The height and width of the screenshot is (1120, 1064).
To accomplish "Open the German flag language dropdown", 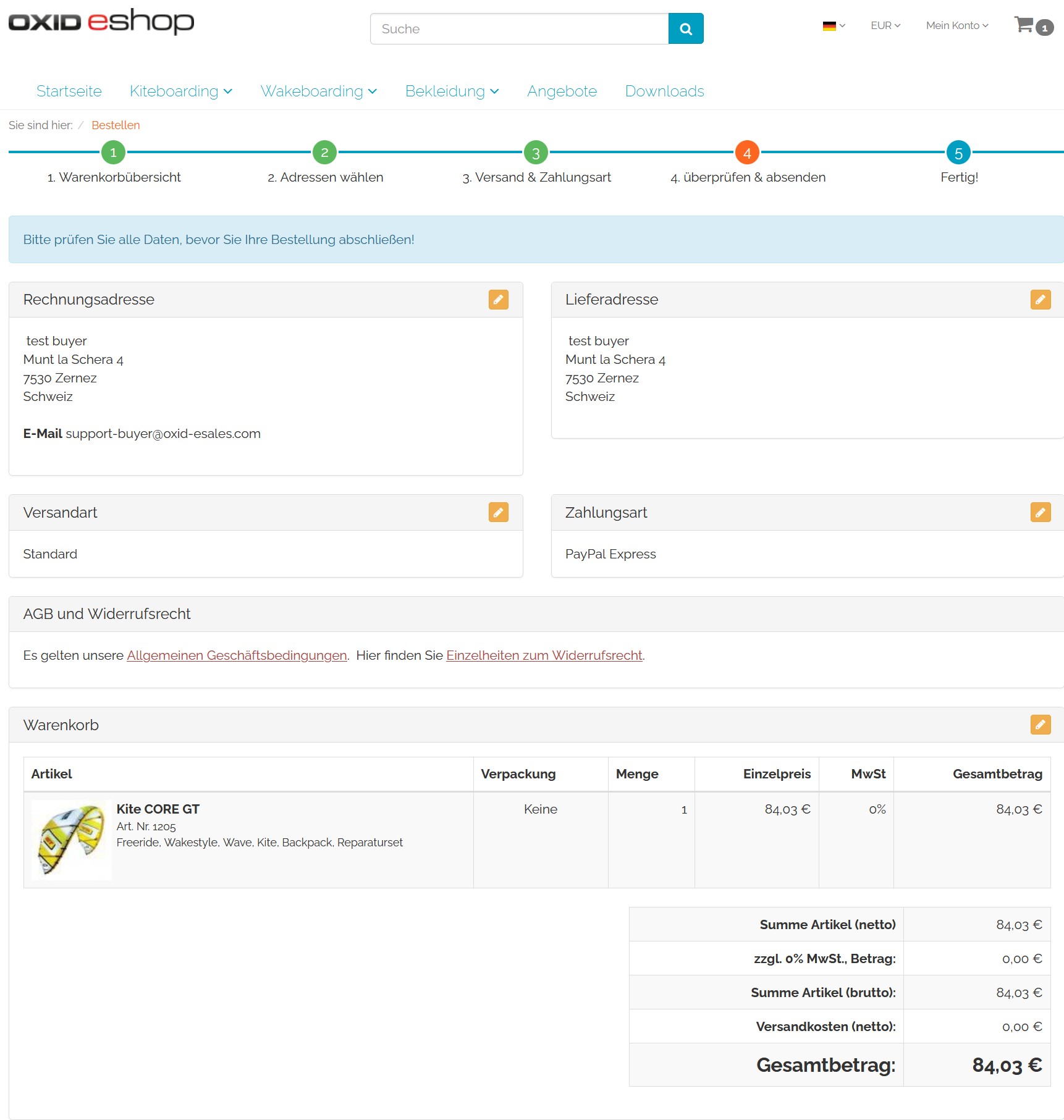I will tap(834, 26).
